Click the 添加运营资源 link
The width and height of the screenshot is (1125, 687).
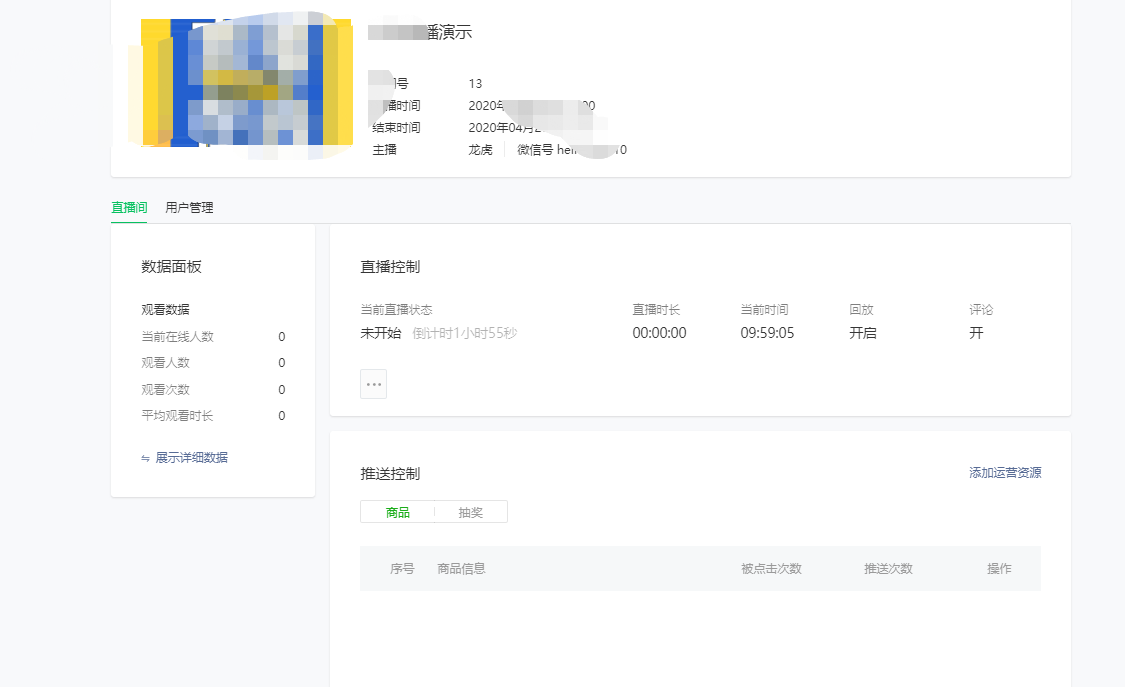[x=1005, y=473]
